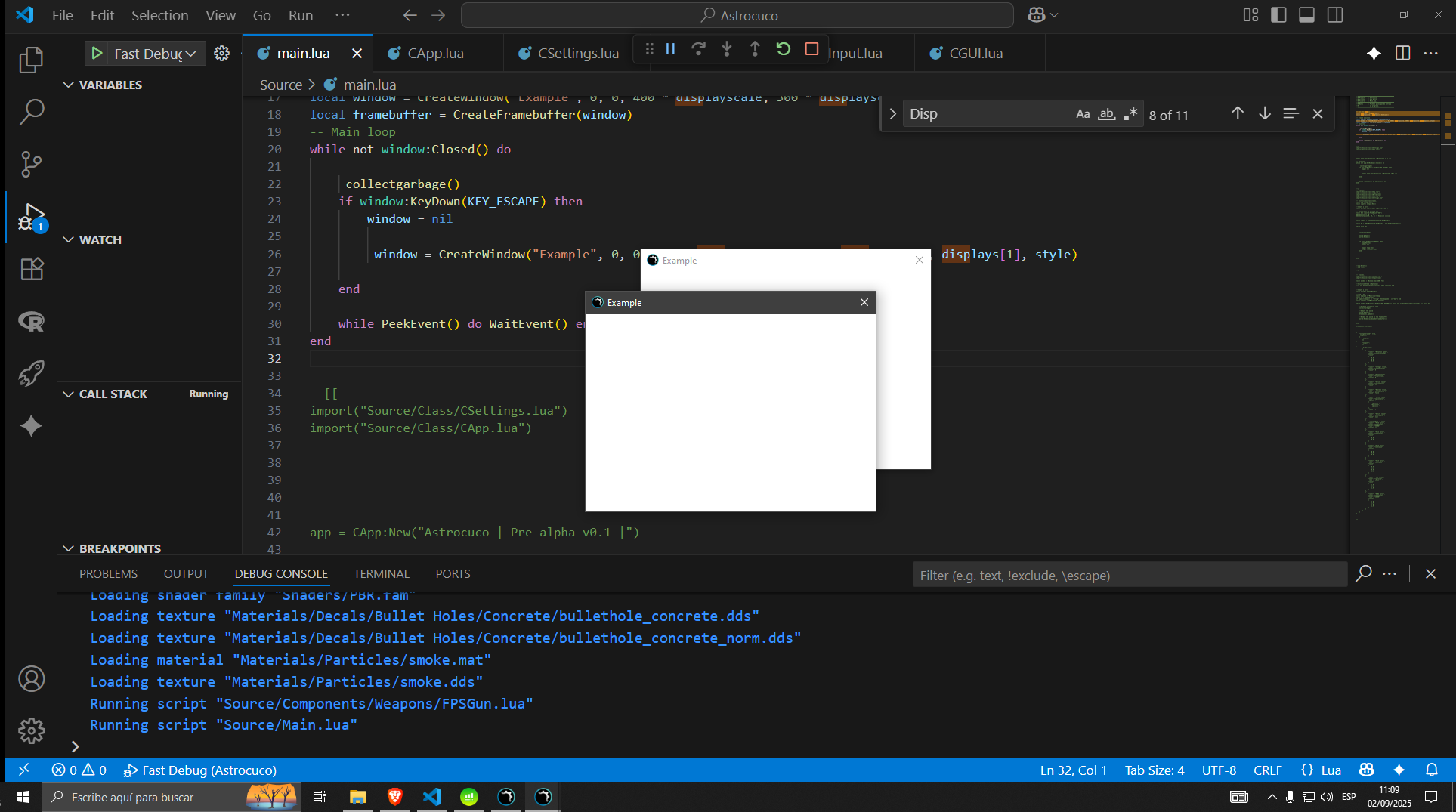Viewport: 1456px width, 812px height.
Task: Click the debug console filter field
Action: coord(1129,576)
